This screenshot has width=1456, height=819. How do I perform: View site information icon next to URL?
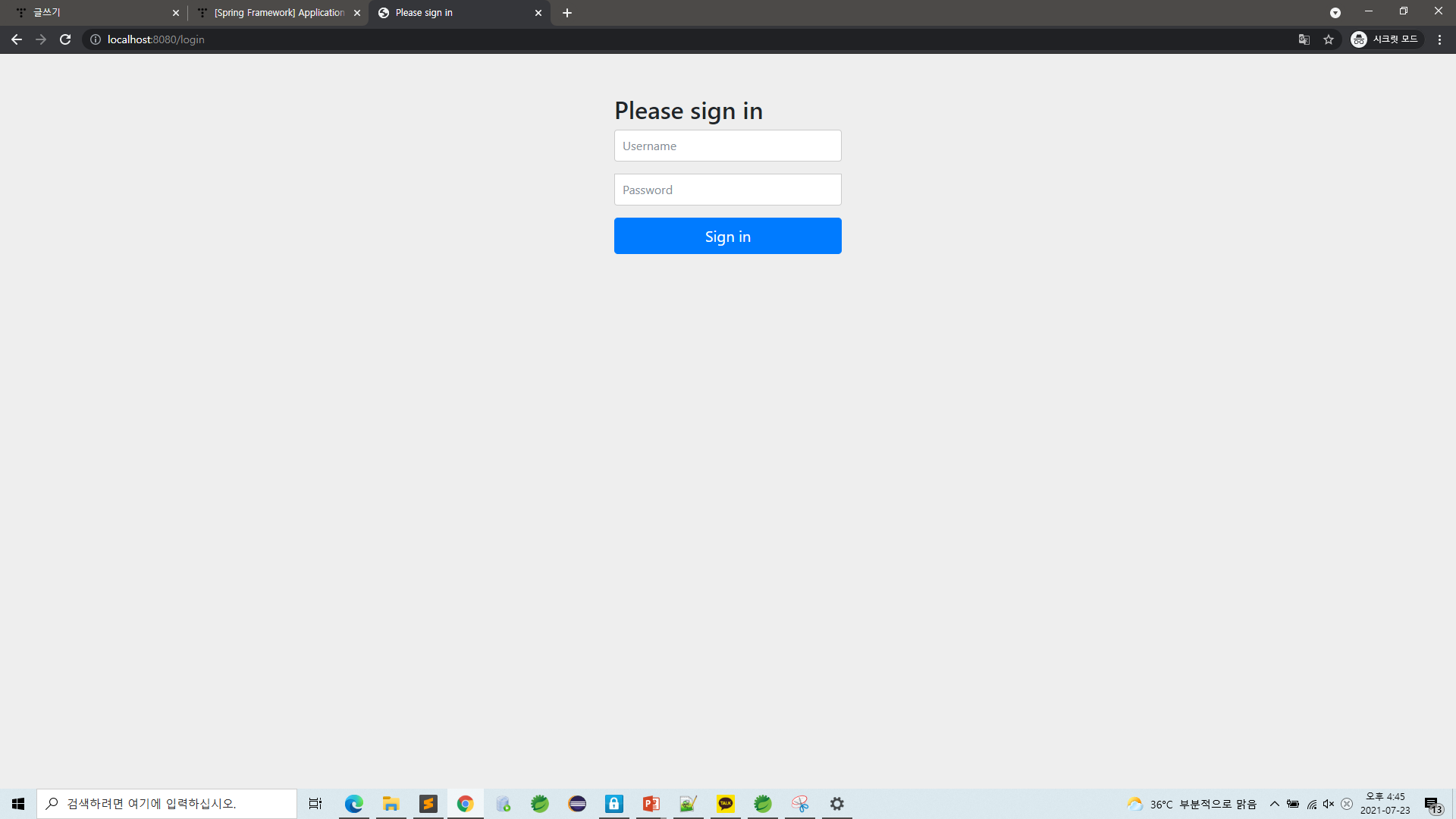point(96,39)
